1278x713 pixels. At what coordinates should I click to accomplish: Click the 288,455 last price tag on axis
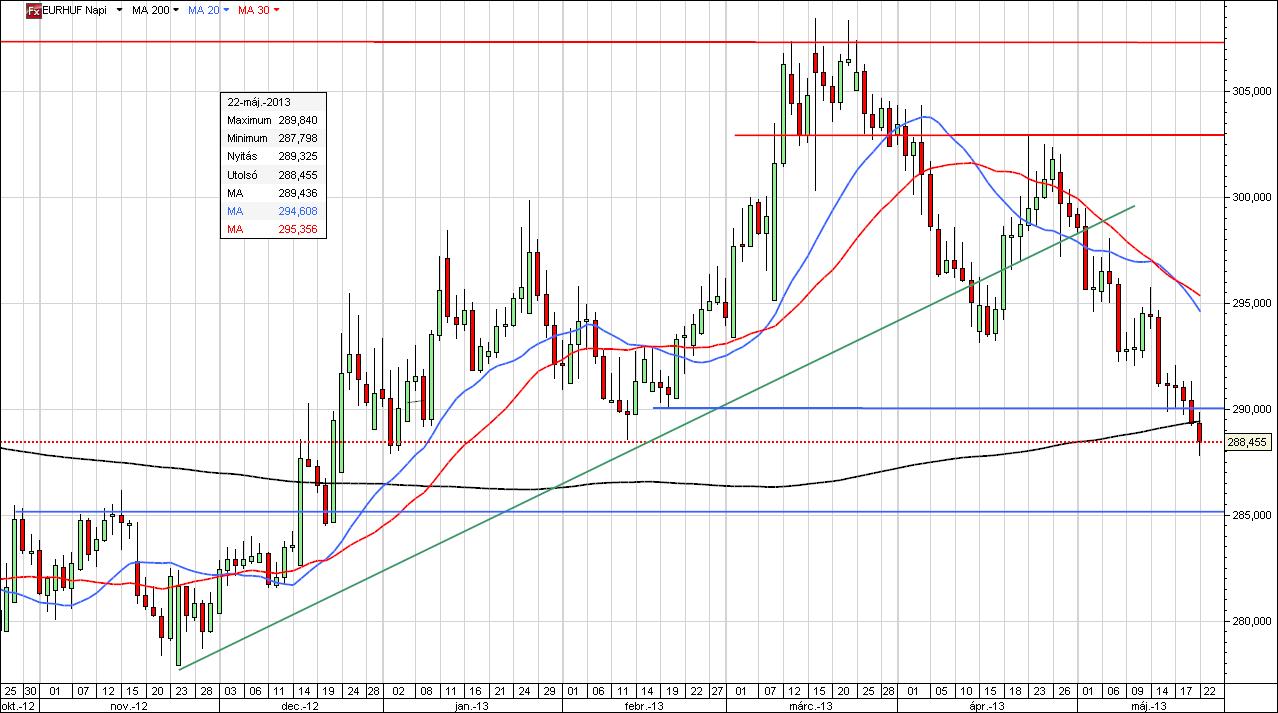1249,442
